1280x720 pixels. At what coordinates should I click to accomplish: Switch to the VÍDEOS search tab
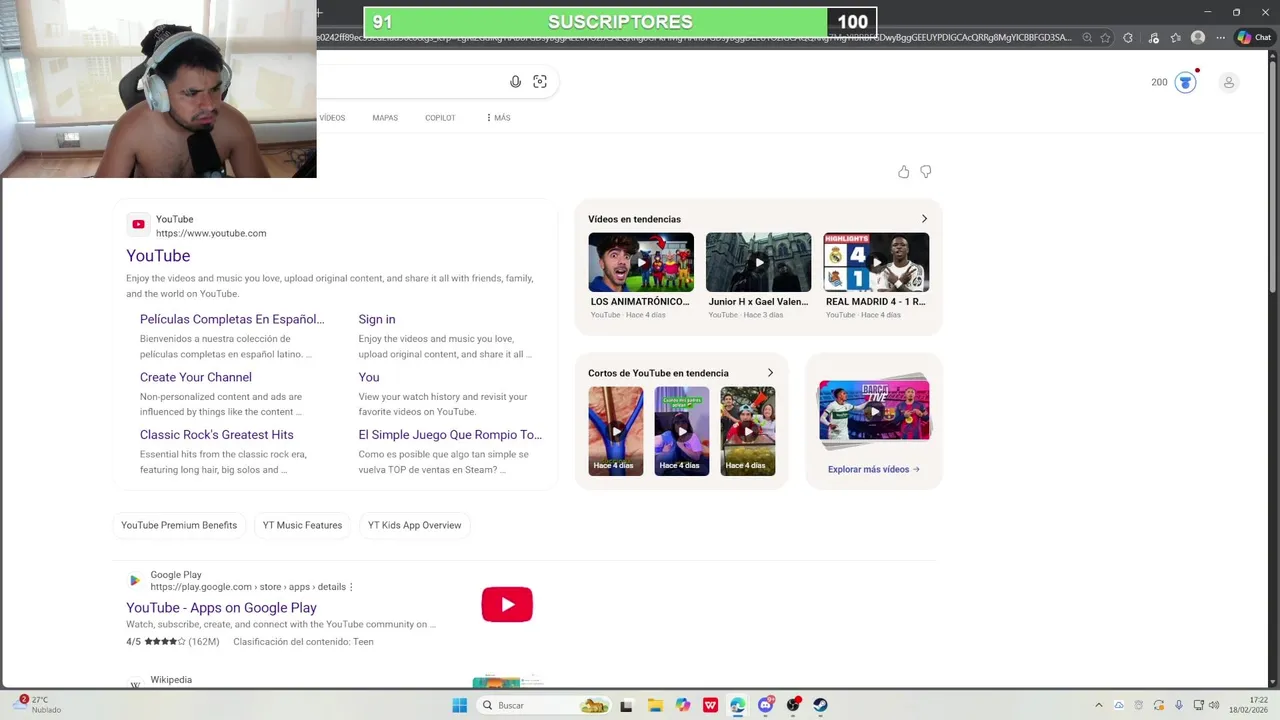pyautogui.click(x=332, y=118)
